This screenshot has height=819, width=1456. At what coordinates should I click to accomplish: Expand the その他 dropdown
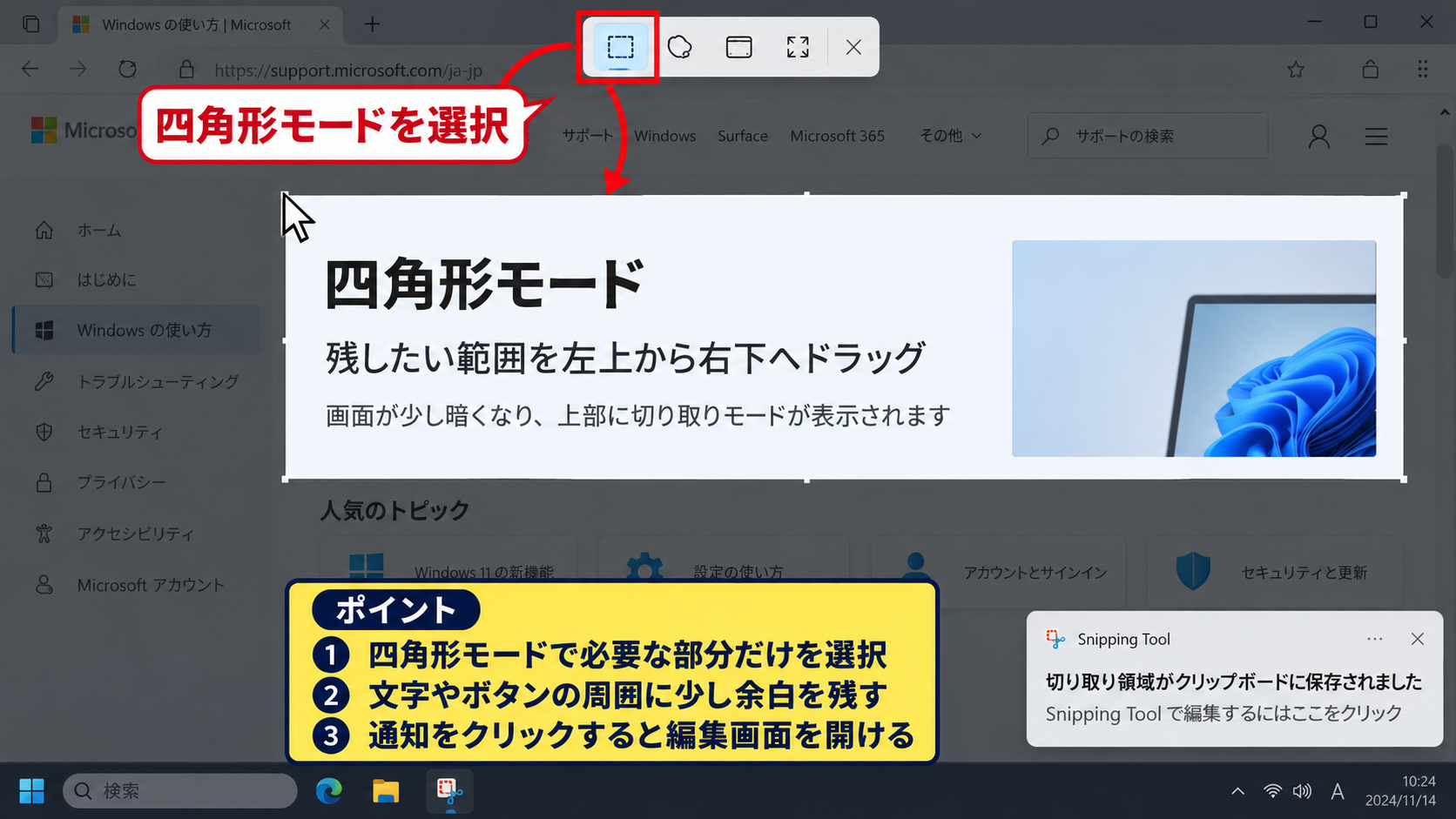(951, 136)
